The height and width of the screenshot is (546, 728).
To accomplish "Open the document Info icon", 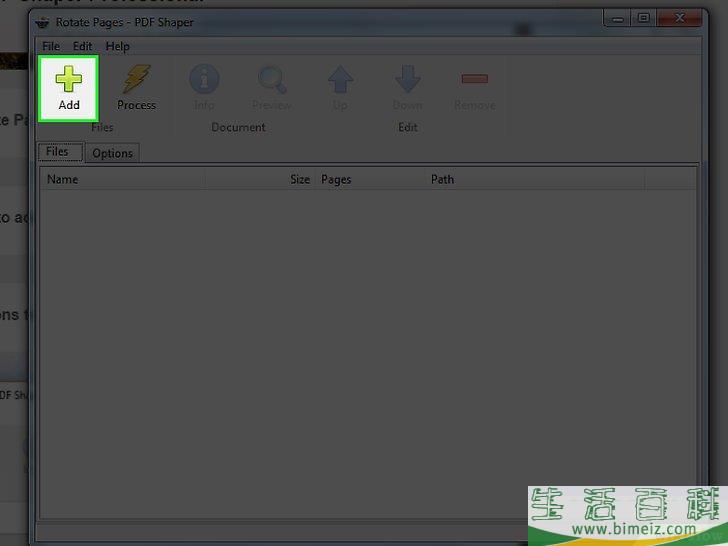I will click(204, 79).
